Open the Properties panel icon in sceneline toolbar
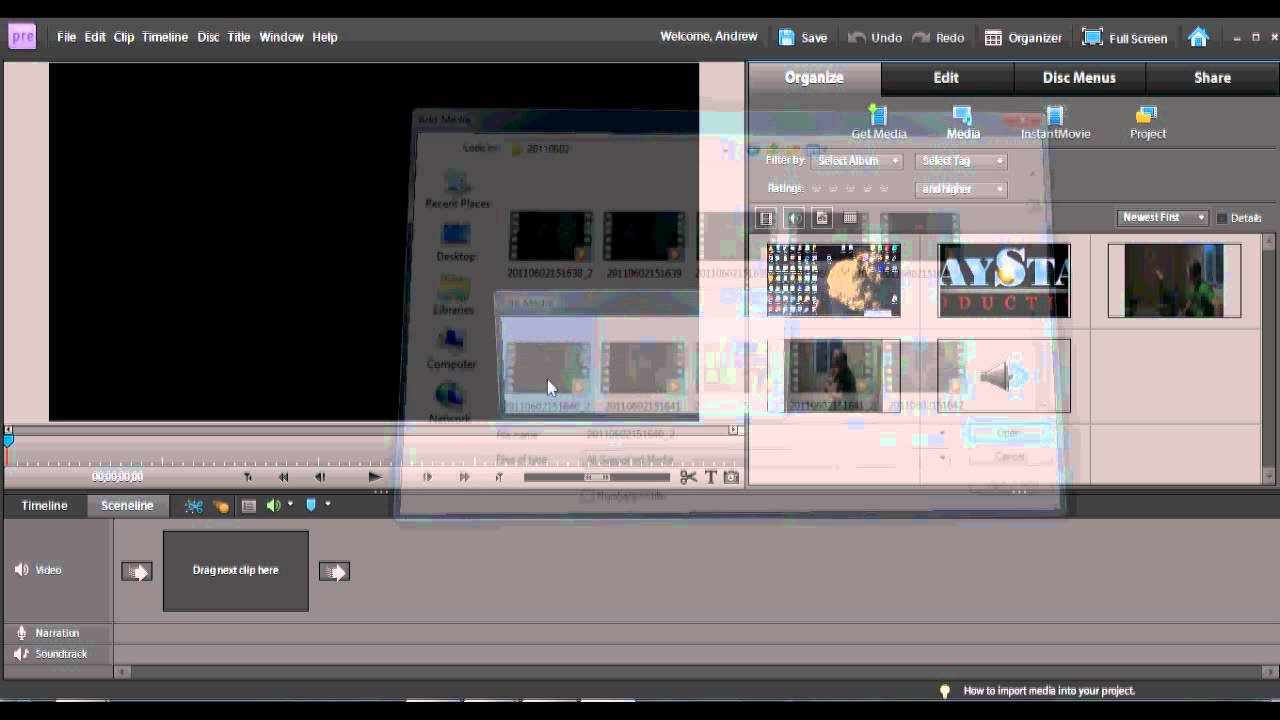This screenshot has width=1280, height=720. pyautogui.click(x=249, y=506)
